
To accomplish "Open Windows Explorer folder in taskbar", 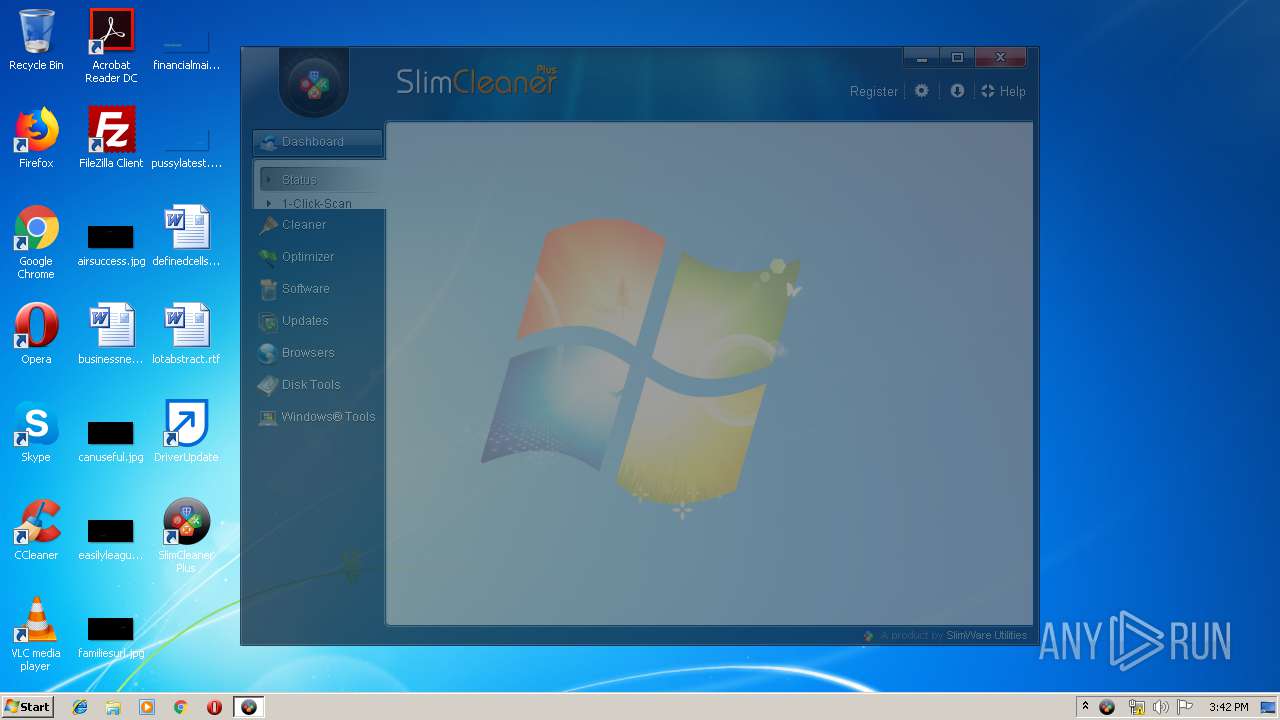I will (x=113, y=707).
